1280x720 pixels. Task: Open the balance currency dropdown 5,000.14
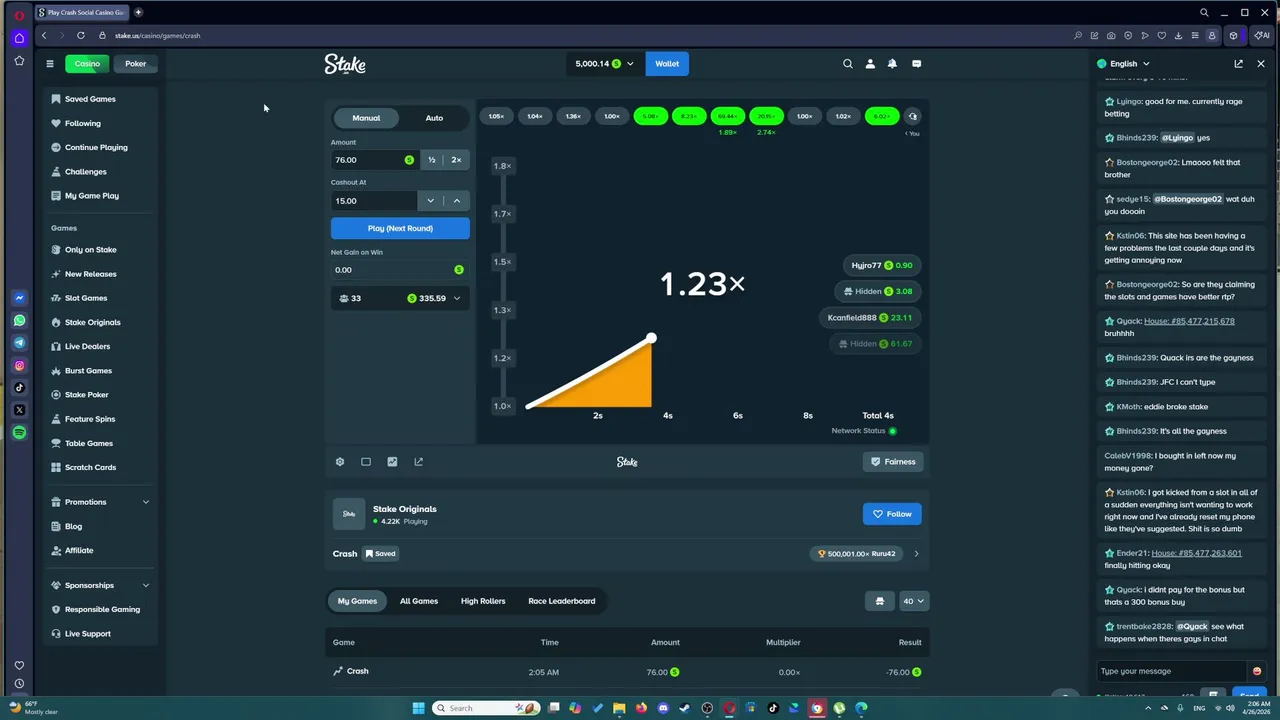(604, 64)
